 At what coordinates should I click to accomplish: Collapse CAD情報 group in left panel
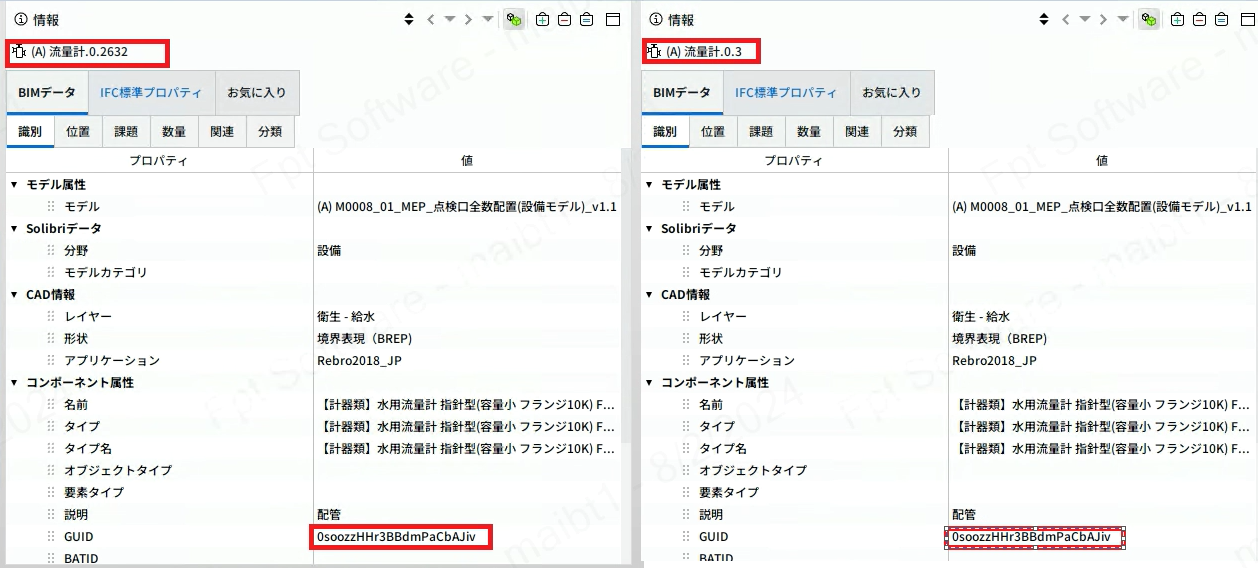pyautogui.click(x=14, y=295)
